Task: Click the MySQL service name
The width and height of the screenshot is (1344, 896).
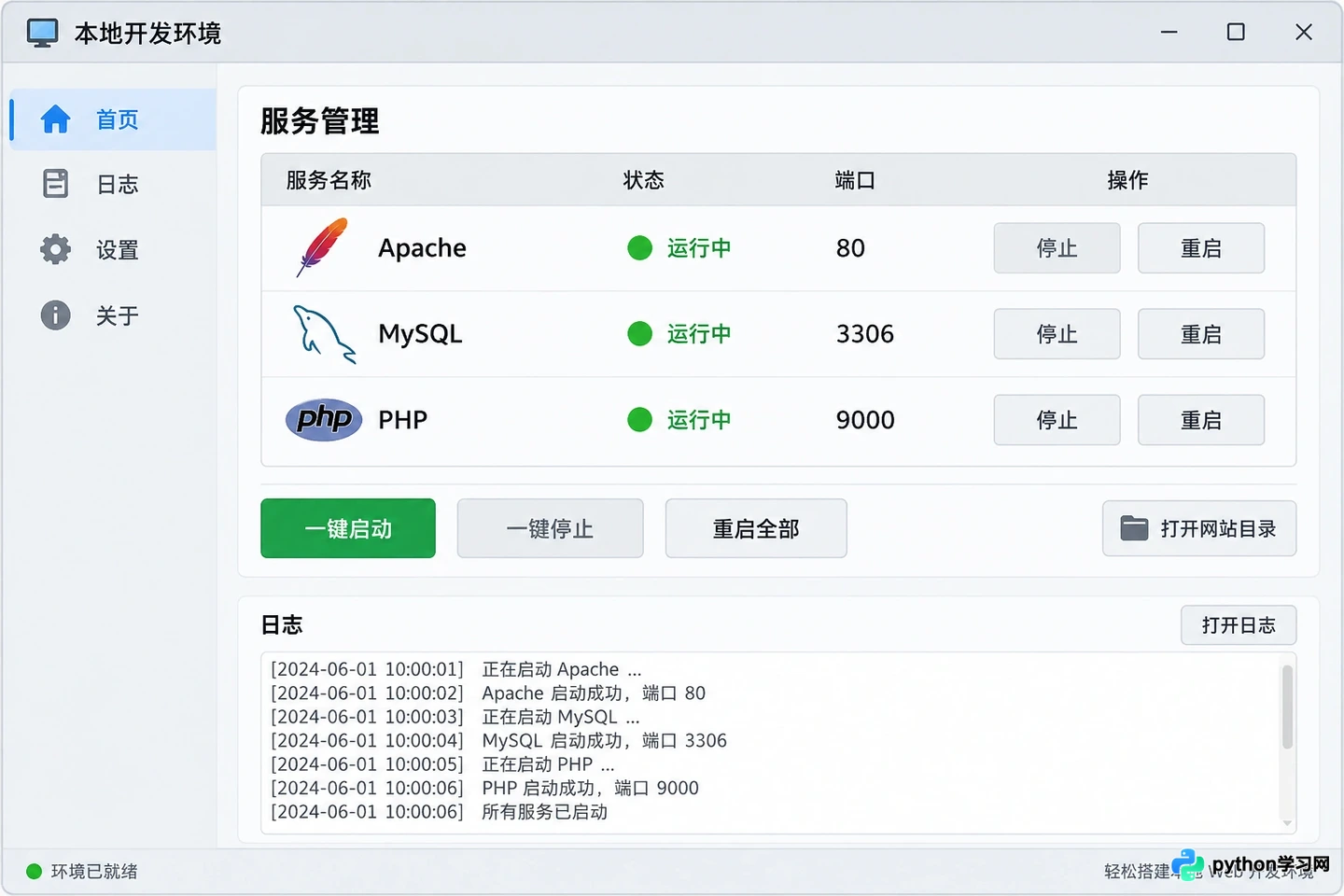Action: [420, 334]
